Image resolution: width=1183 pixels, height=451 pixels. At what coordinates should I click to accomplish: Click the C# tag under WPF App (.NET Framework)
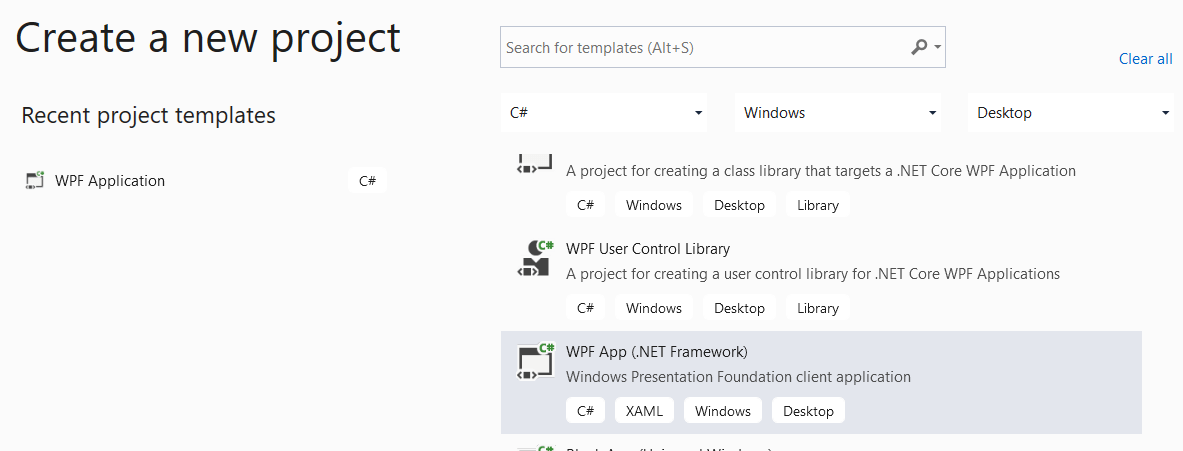[585, 411]
